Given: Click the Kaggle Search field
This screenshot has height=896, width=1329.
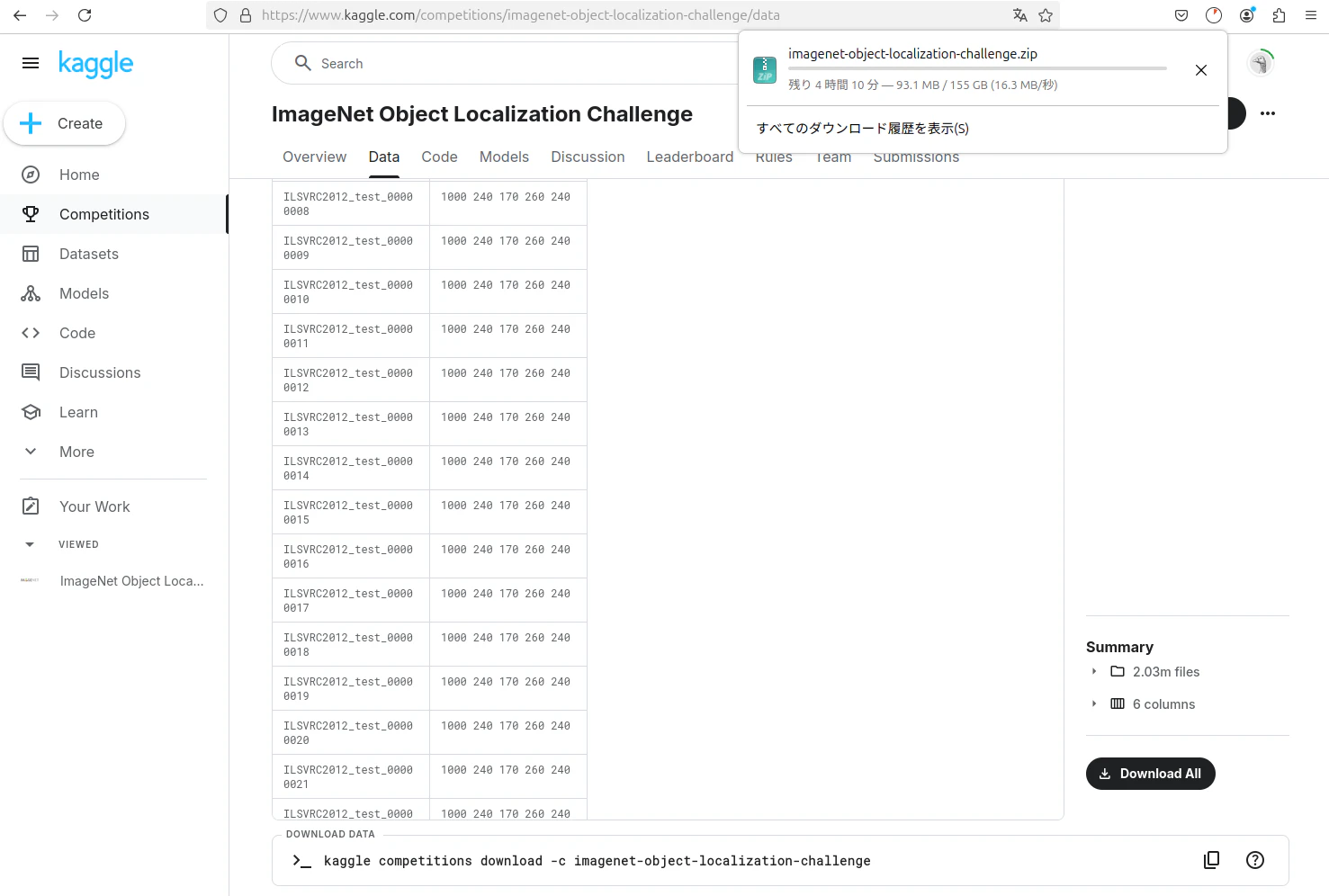Looking at the screenshot, I should click(x=504, y=63).
